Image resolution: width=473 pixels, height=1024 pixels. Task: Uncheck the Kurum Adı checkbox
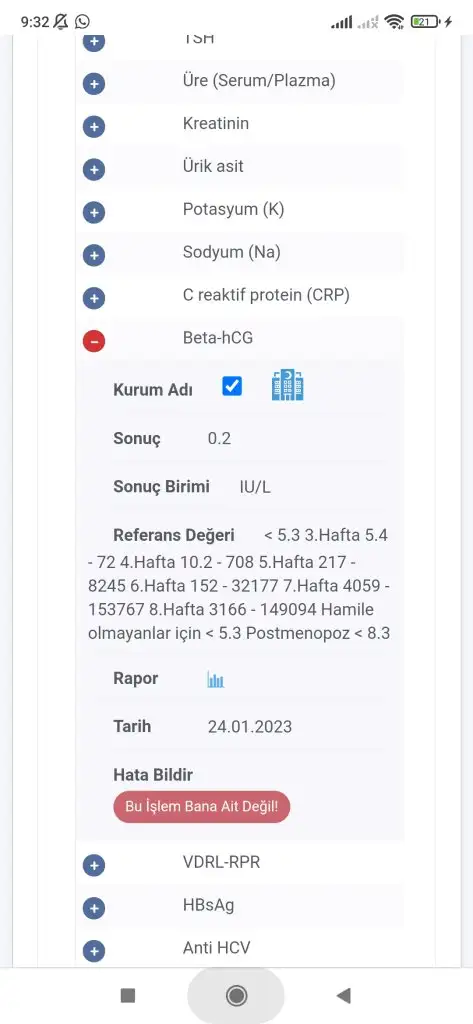tap(232, 386)
